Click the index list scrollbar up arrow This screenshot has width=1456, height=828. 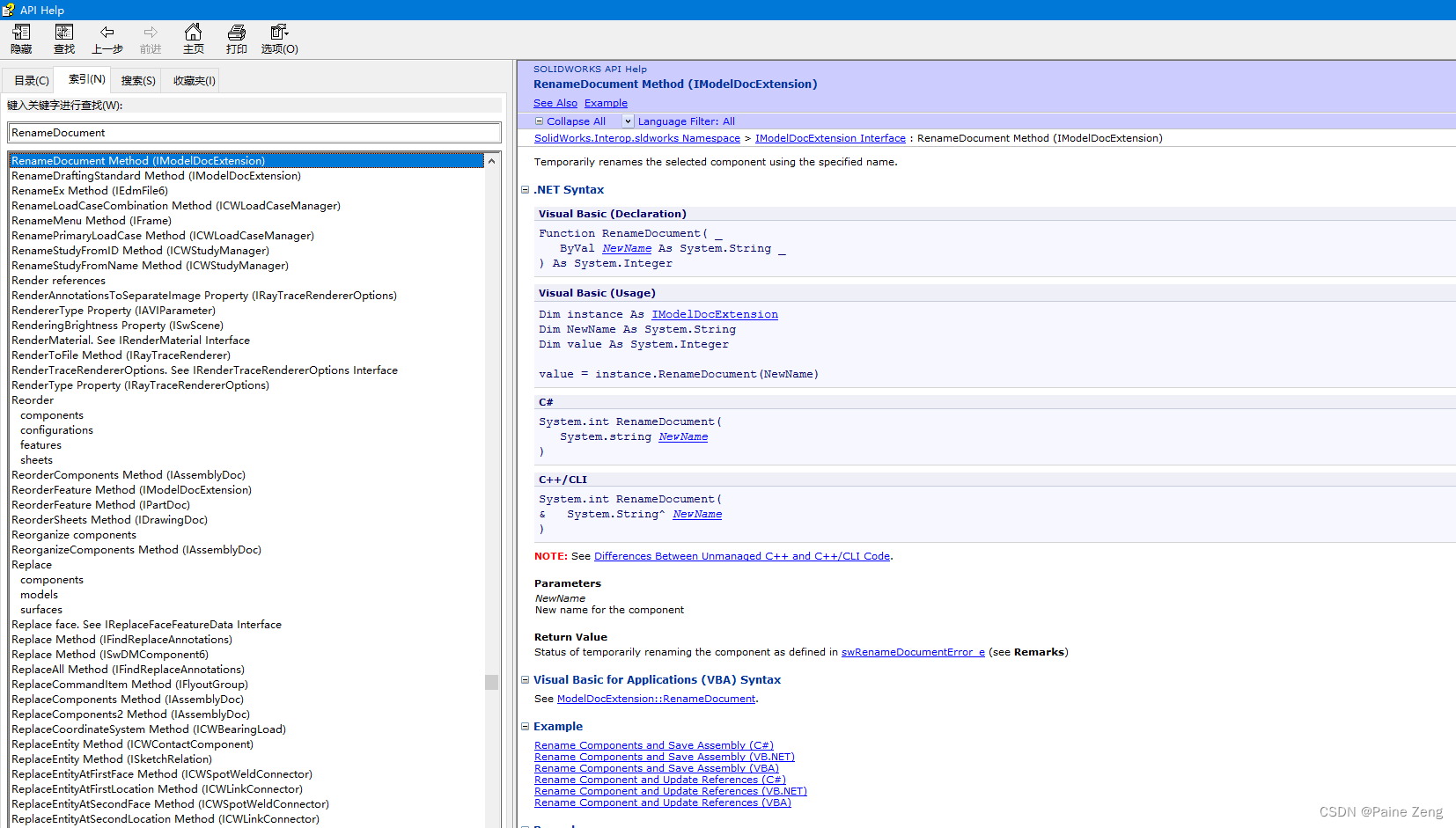492,161
